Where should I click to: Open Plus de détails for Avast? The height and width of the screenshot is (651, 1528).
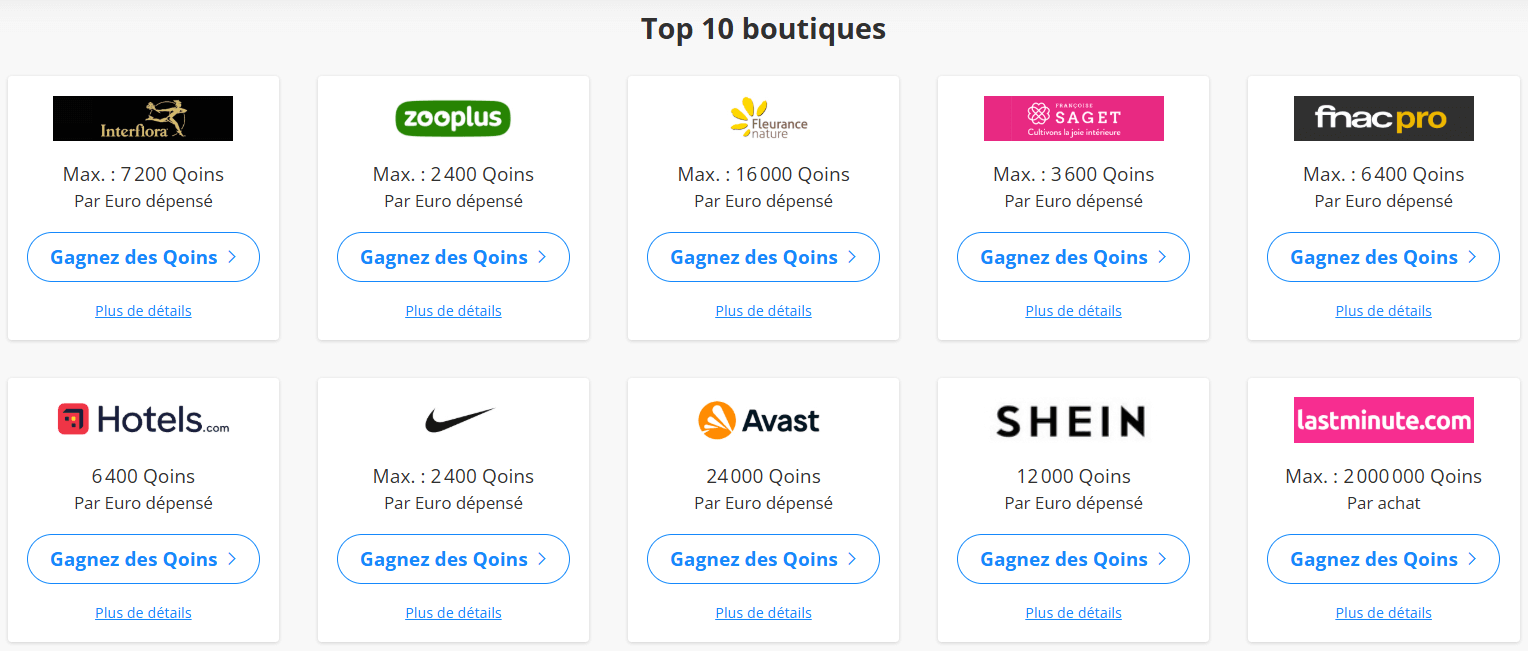(x=762, y=612)
